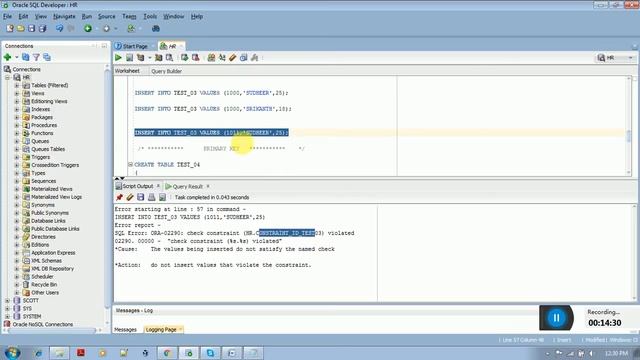640x360 pixels.
Task: Expand the Procedures node
Action: (17, 125)
